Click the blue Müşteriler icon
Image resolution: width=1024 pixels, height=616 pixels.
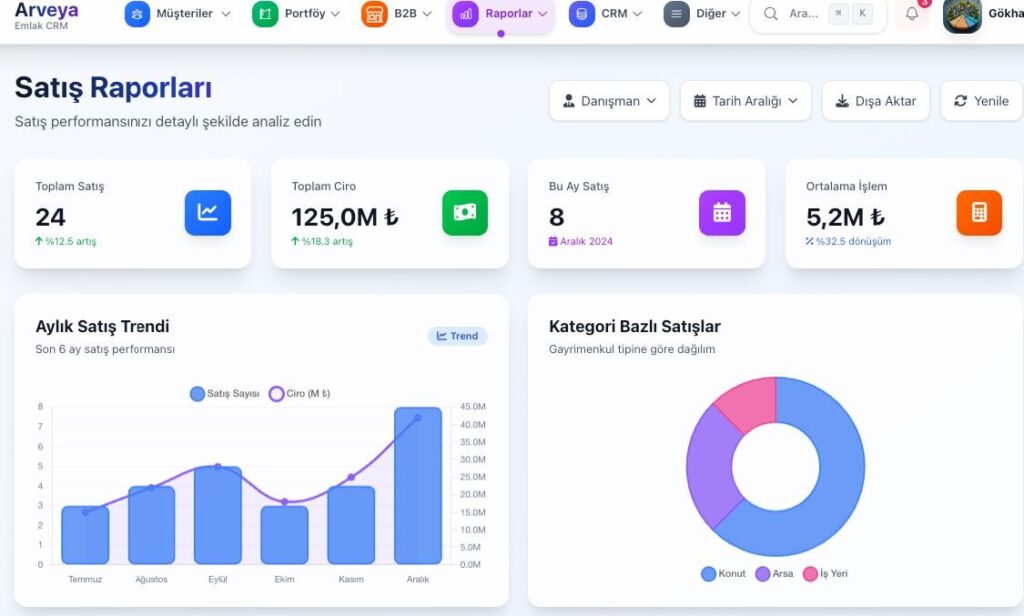pyautogui.click(x=137, y=14)
